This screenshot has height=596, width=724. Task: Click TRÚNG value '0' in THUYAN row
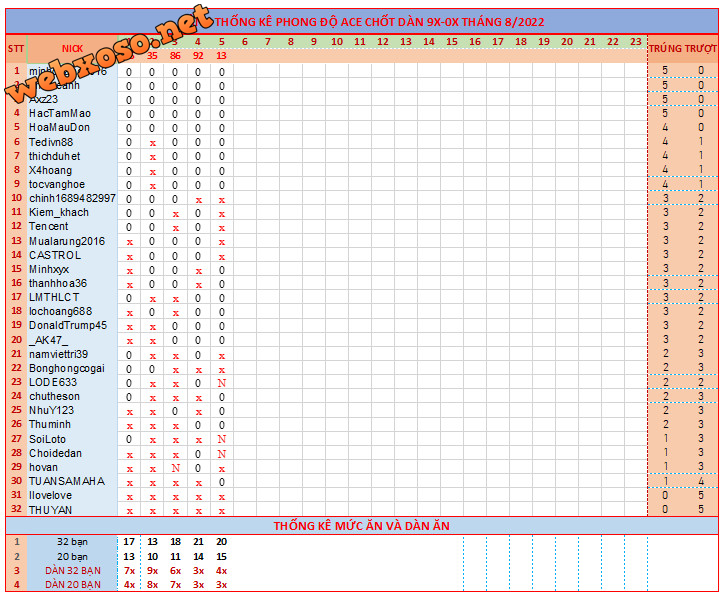(x=665, y=509)
